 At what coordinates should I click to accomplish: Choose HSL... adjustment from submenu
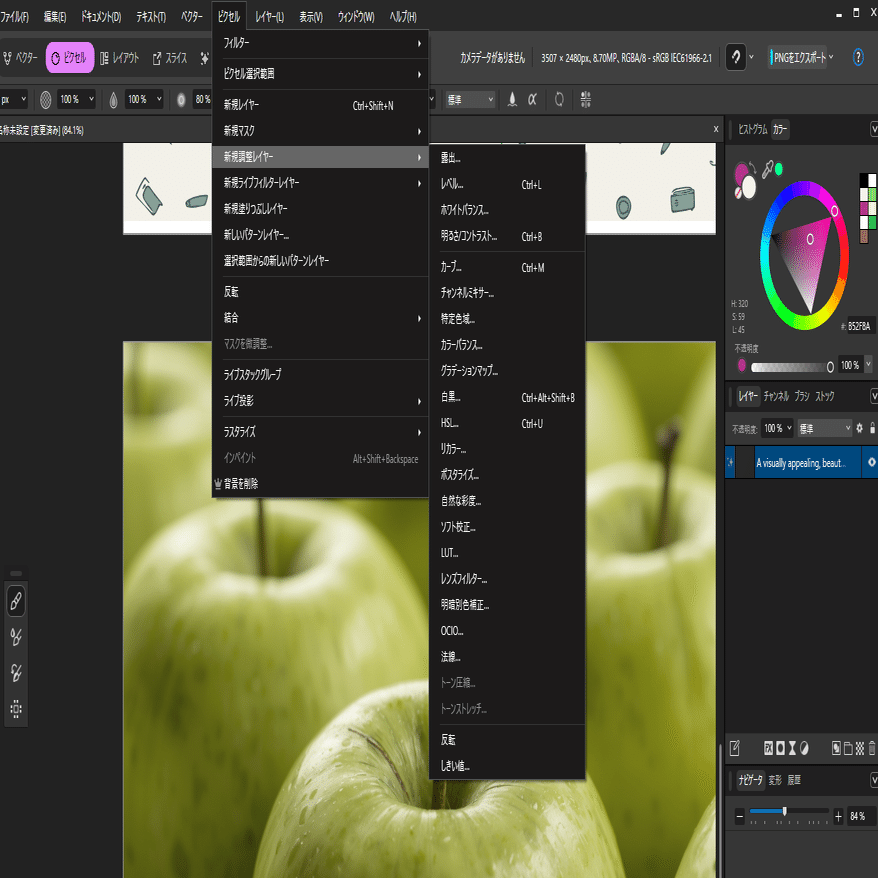[x=507, y=423]
